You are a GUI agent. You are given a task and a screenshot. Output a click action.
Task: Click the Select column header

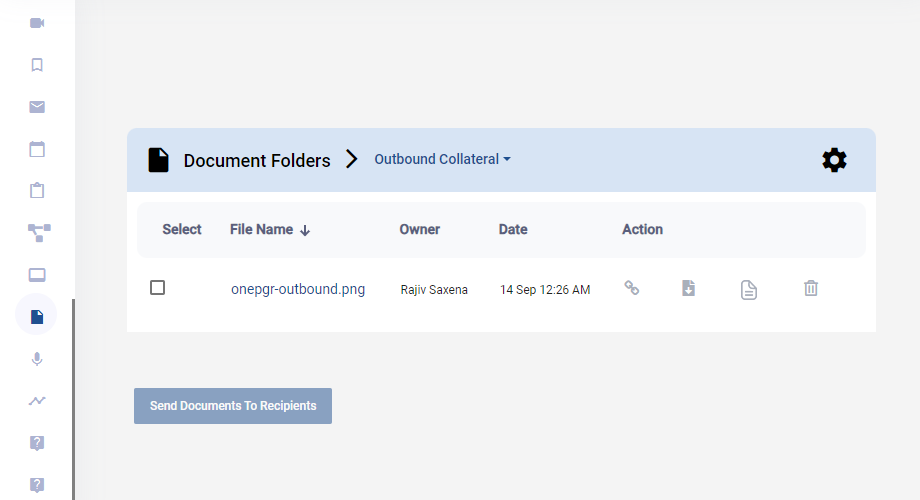(x=182, y=229)
